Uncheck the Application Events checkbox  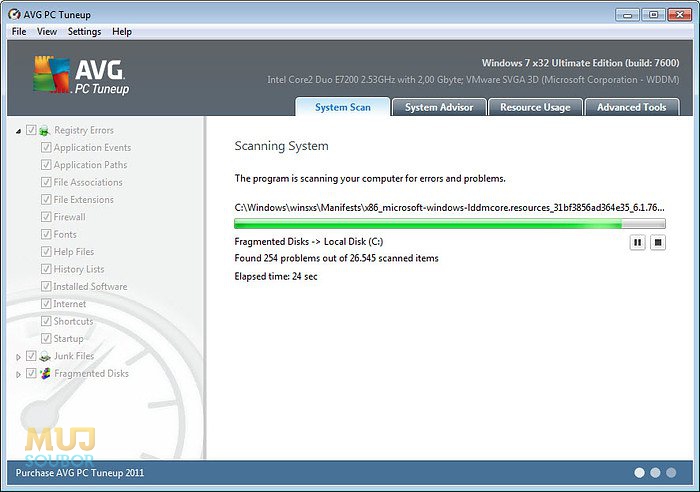[x=46, y=147]
